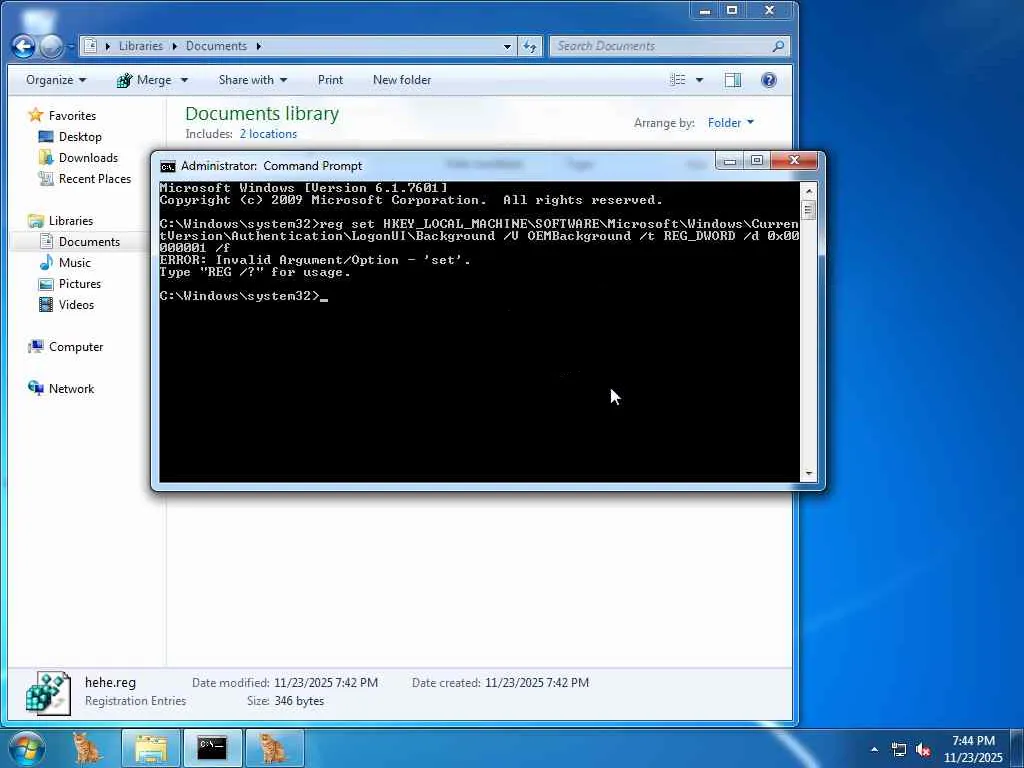Click first cat icon on taskbar
This screenshot has height=768, width=1024.
click(87, 748)
